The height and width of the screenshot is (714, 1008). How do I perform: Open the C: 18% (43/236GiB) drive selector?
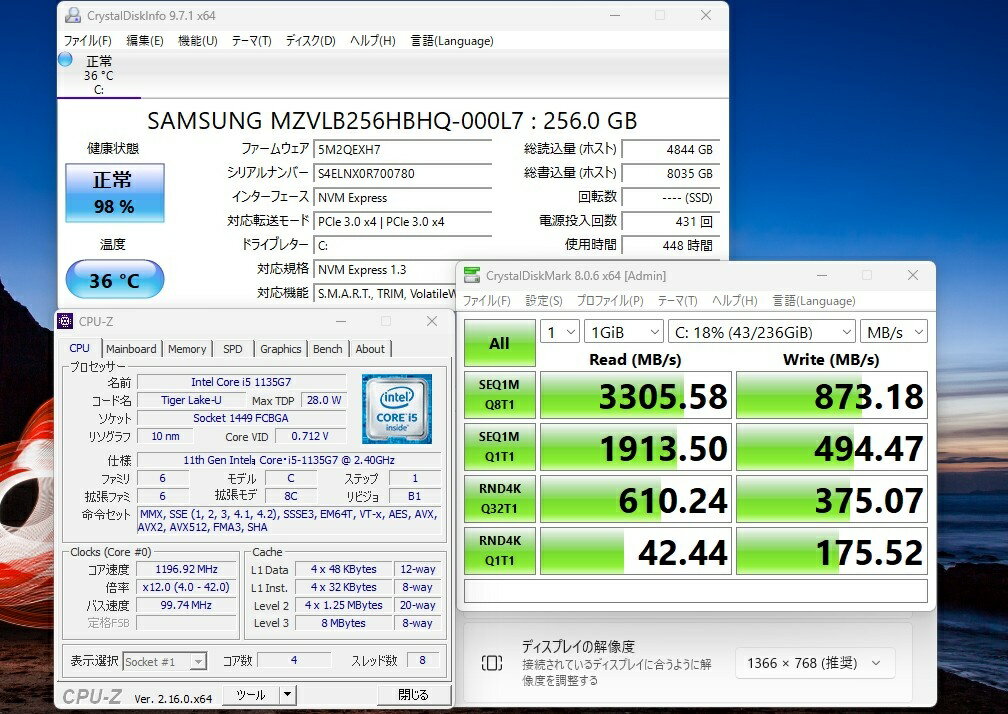click(761, 332)
